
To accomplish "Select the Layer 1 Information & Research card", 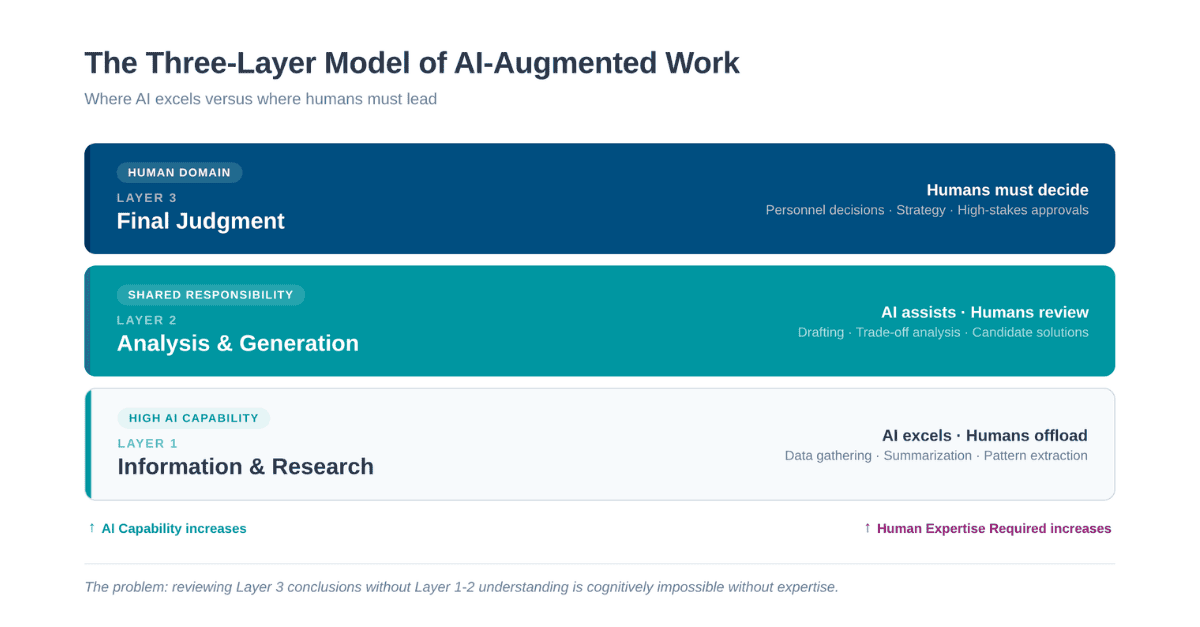I will tap(600, 443).
